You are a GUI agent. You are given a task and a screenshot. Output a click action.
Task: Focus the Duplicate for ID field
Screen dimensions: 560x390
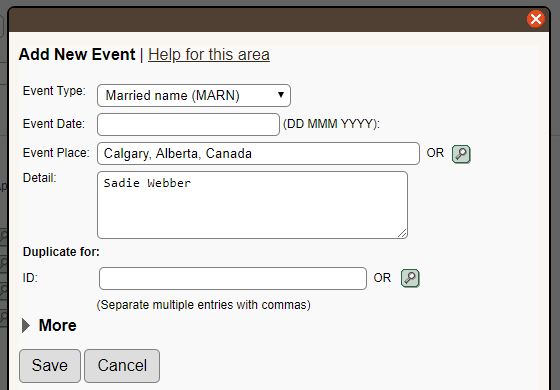pyautogui.click(x=233, y=279)
